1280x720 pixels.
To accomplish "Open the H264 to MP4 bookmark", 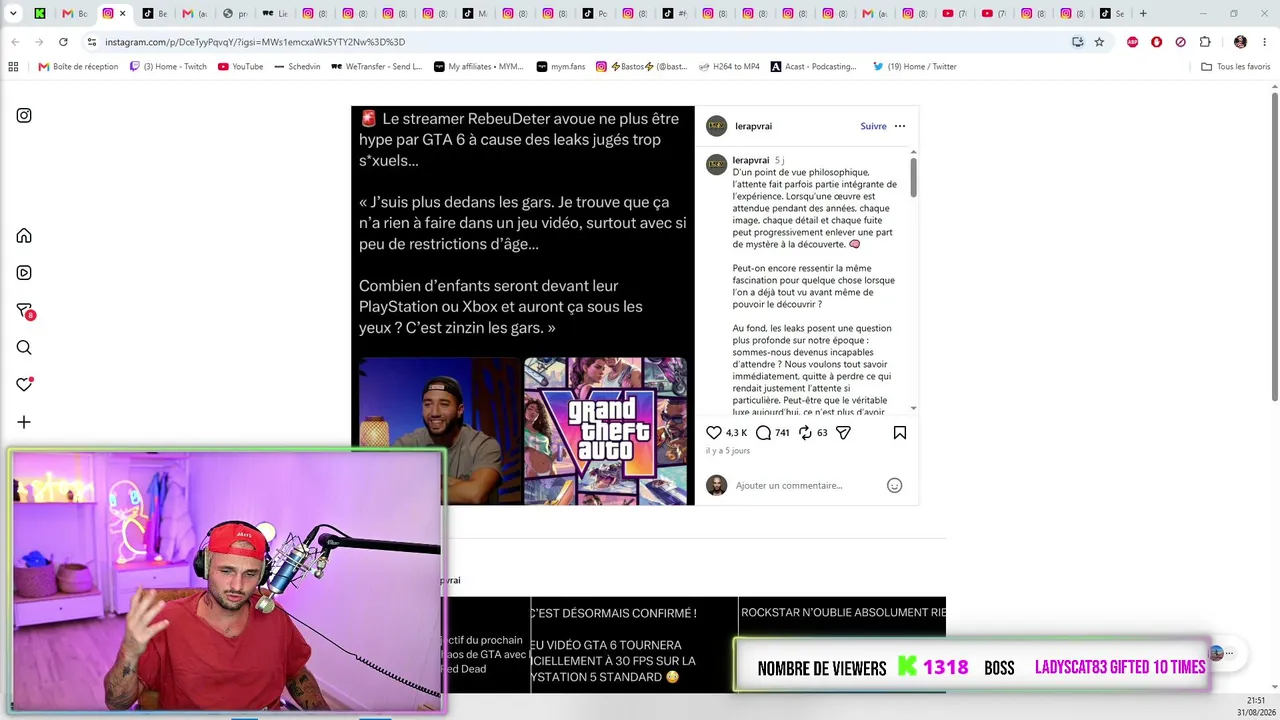I will point(728,66).
